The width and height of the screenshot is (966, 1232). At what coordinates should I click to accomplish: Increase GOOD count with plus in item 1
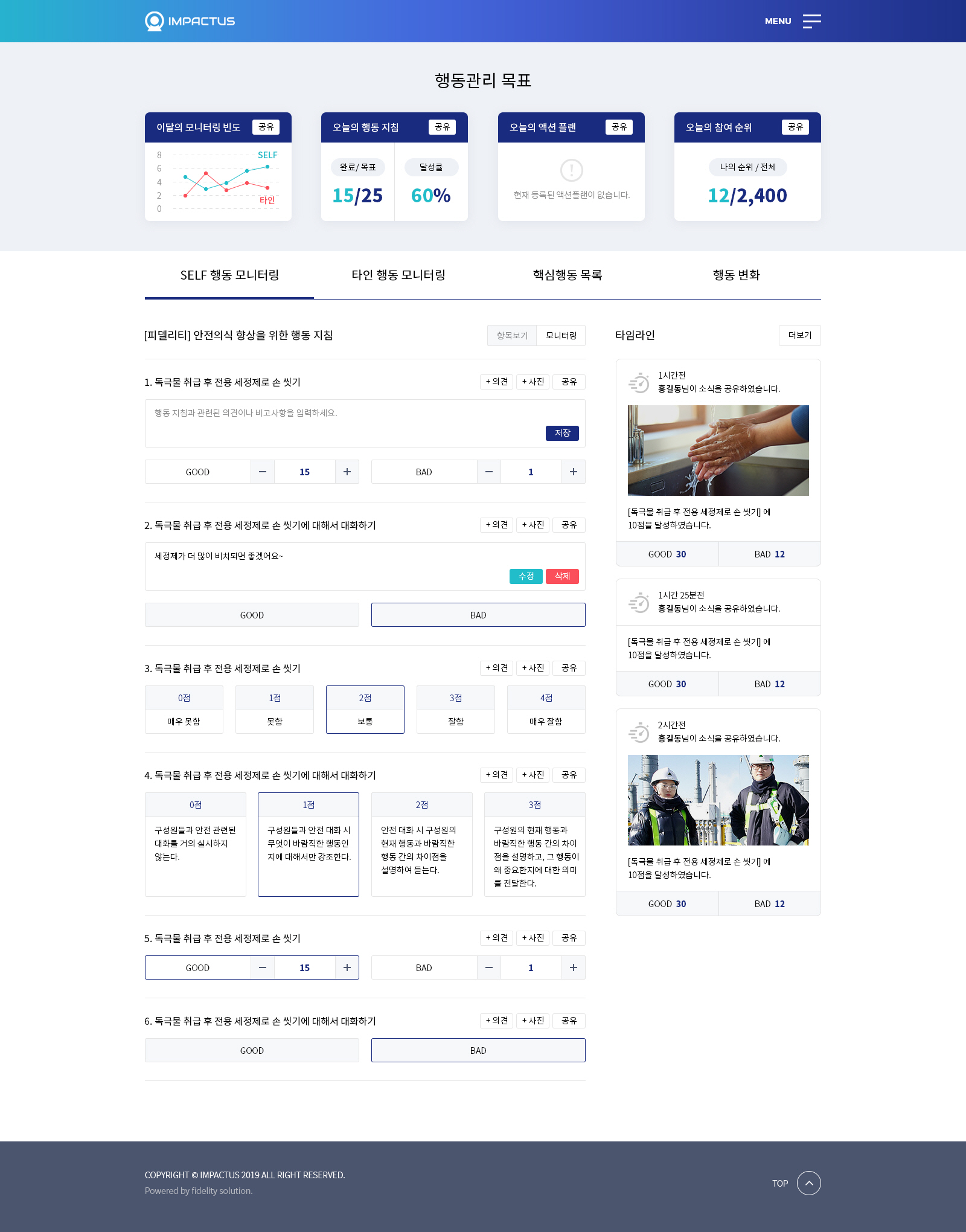coord(347,472)
